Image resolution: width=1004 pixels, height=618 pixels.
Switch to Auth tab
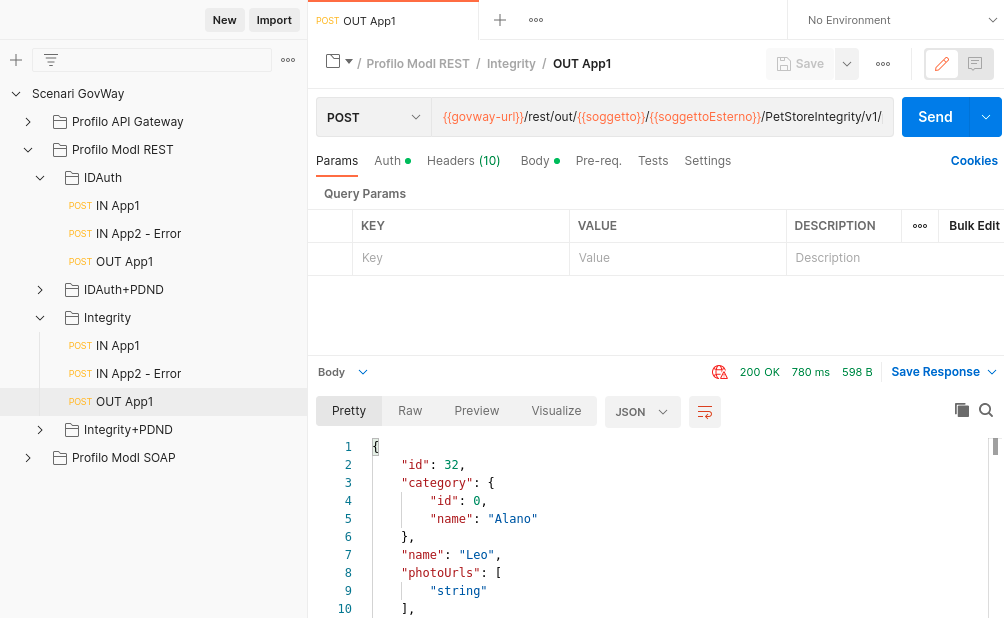point(392,161)
